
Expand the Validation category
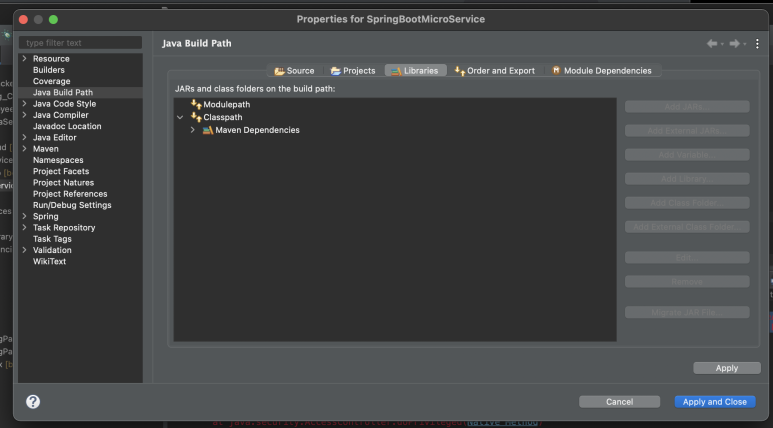pyautogui.click(x=24, y=250)
